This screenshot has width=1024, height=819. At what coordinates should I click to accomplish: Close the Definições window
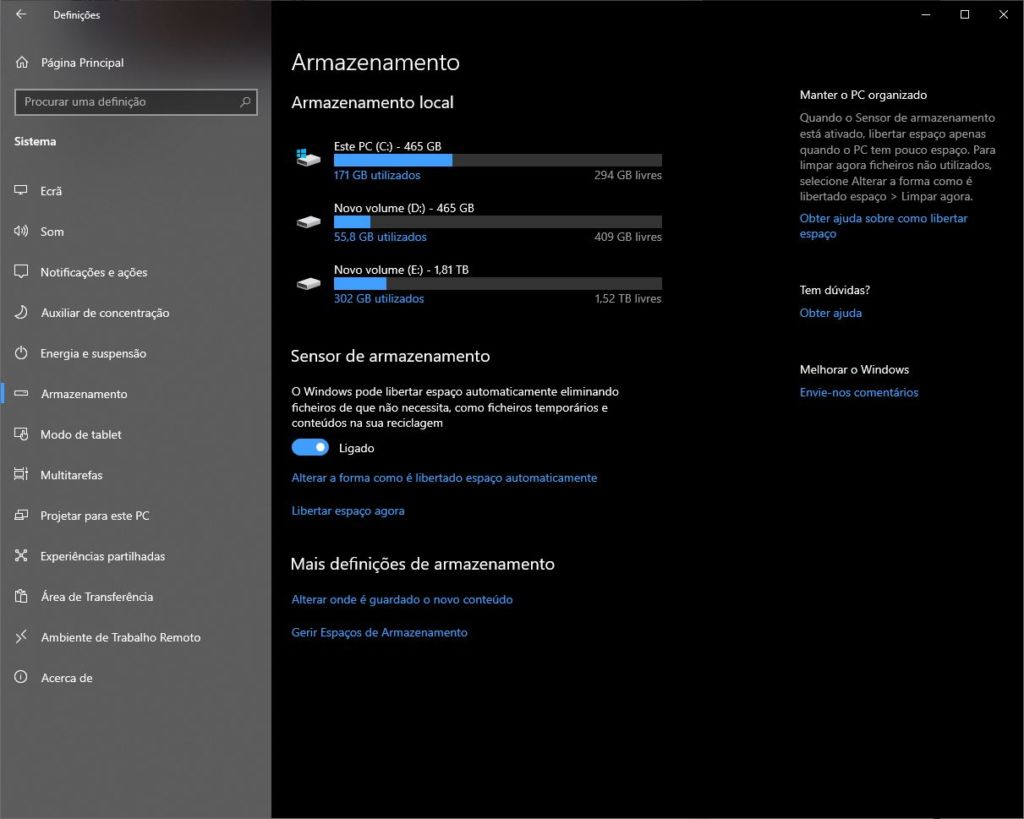point(1004,14)
